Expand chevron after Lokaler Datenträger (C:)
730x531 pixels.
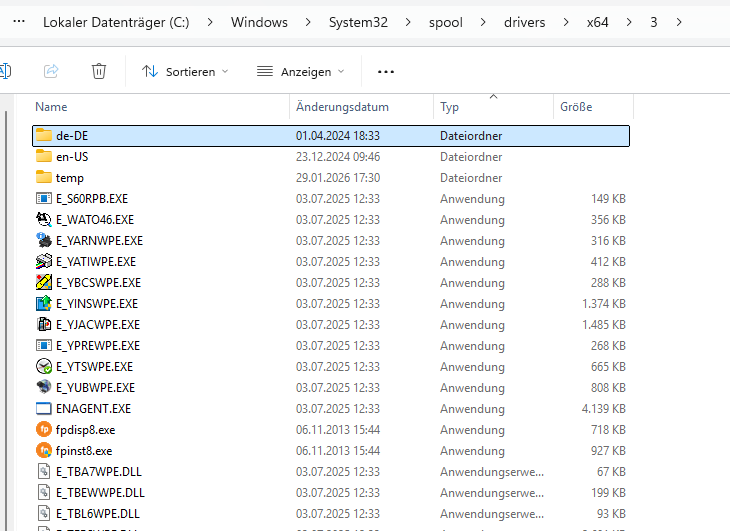point(210,22)
